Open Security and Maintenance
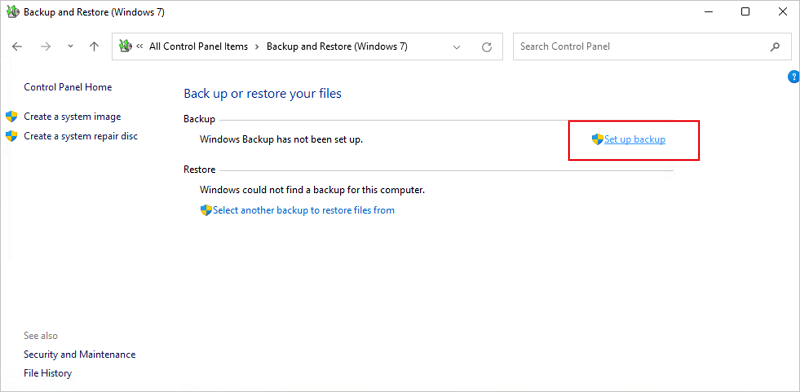This screenshot has height=392, width=800. [x=80, y=354]
